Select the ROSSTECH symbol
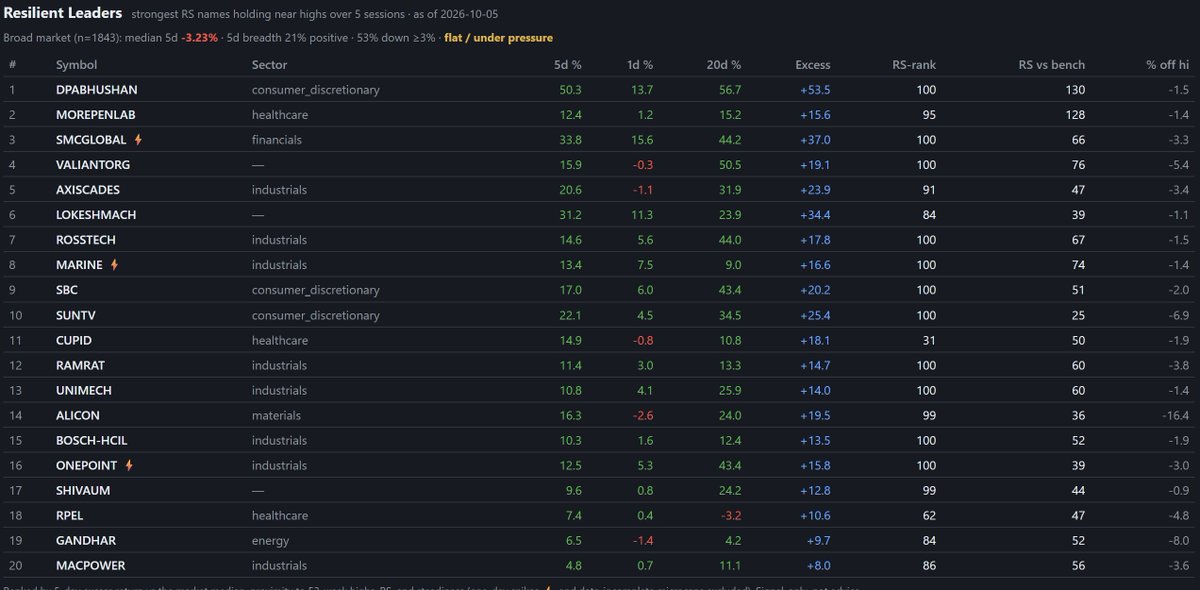The width and height of the screenshot is (1200, 590). click(86, 240)
